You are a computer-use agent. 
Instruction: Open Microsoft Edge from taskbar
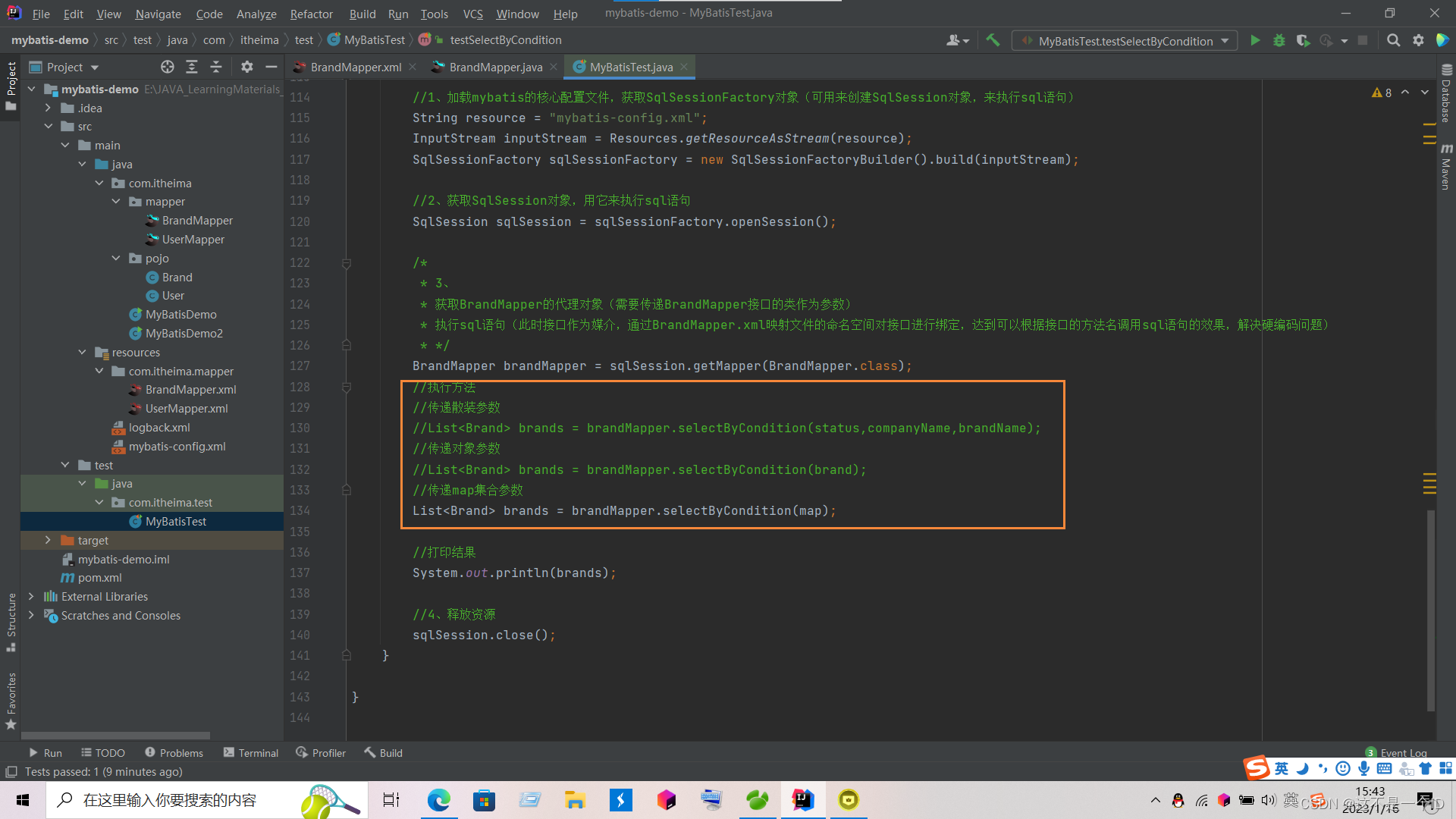(438, 800)
